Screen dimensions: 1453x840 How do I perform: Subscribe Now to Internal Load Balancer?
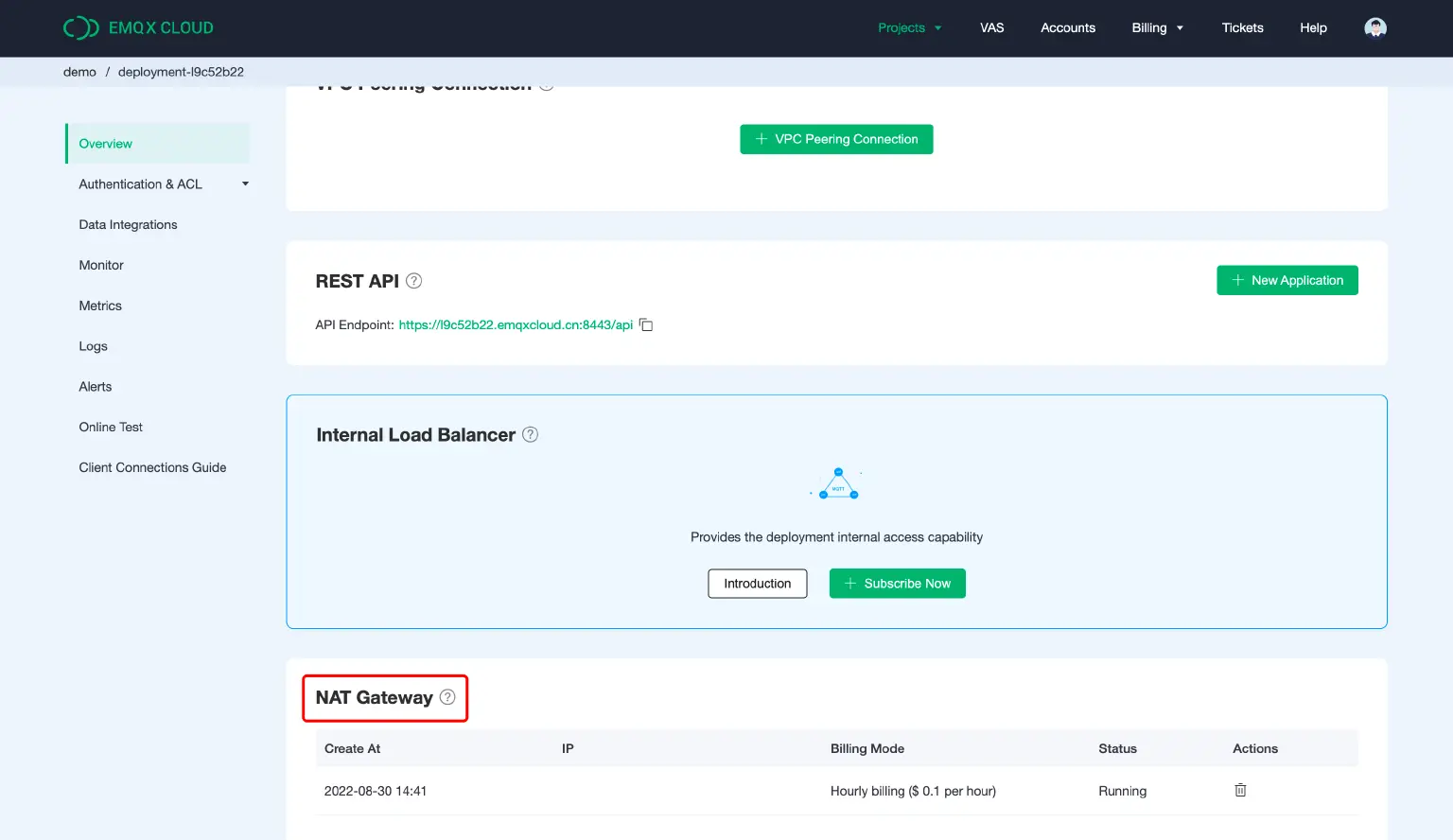[x=897, y=583]
